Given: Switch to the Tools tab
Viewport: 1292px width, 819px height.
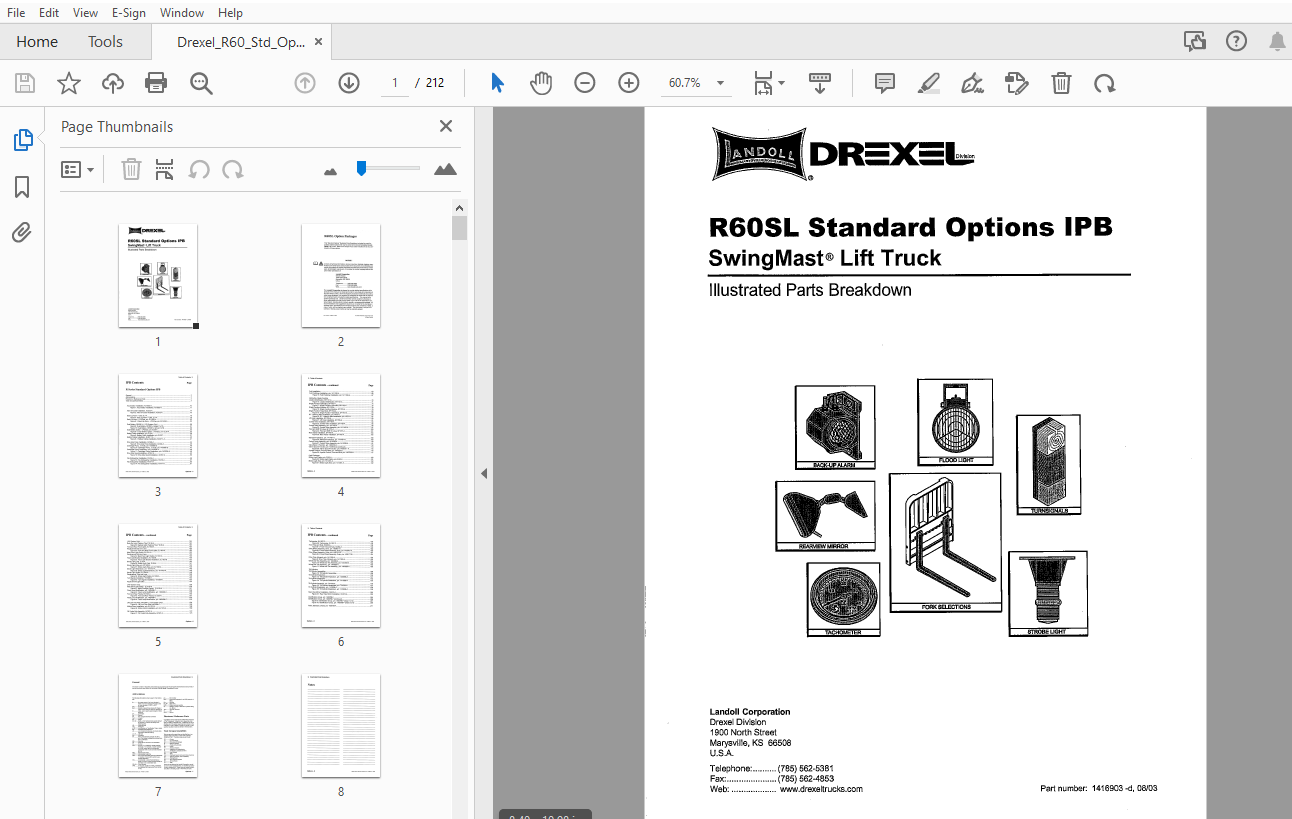Looking at the screenshot, I should coord(105,41).
